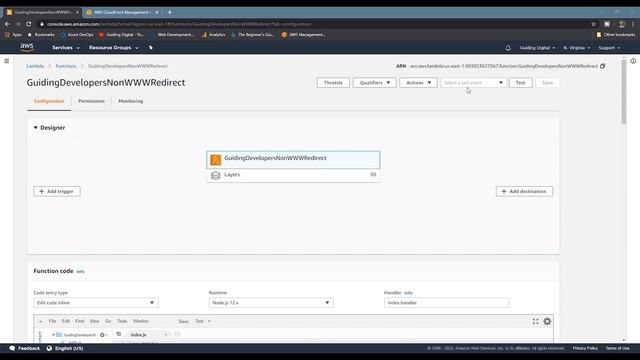Reload the browser page
The image size is (640, 360).
coord(29,24)
